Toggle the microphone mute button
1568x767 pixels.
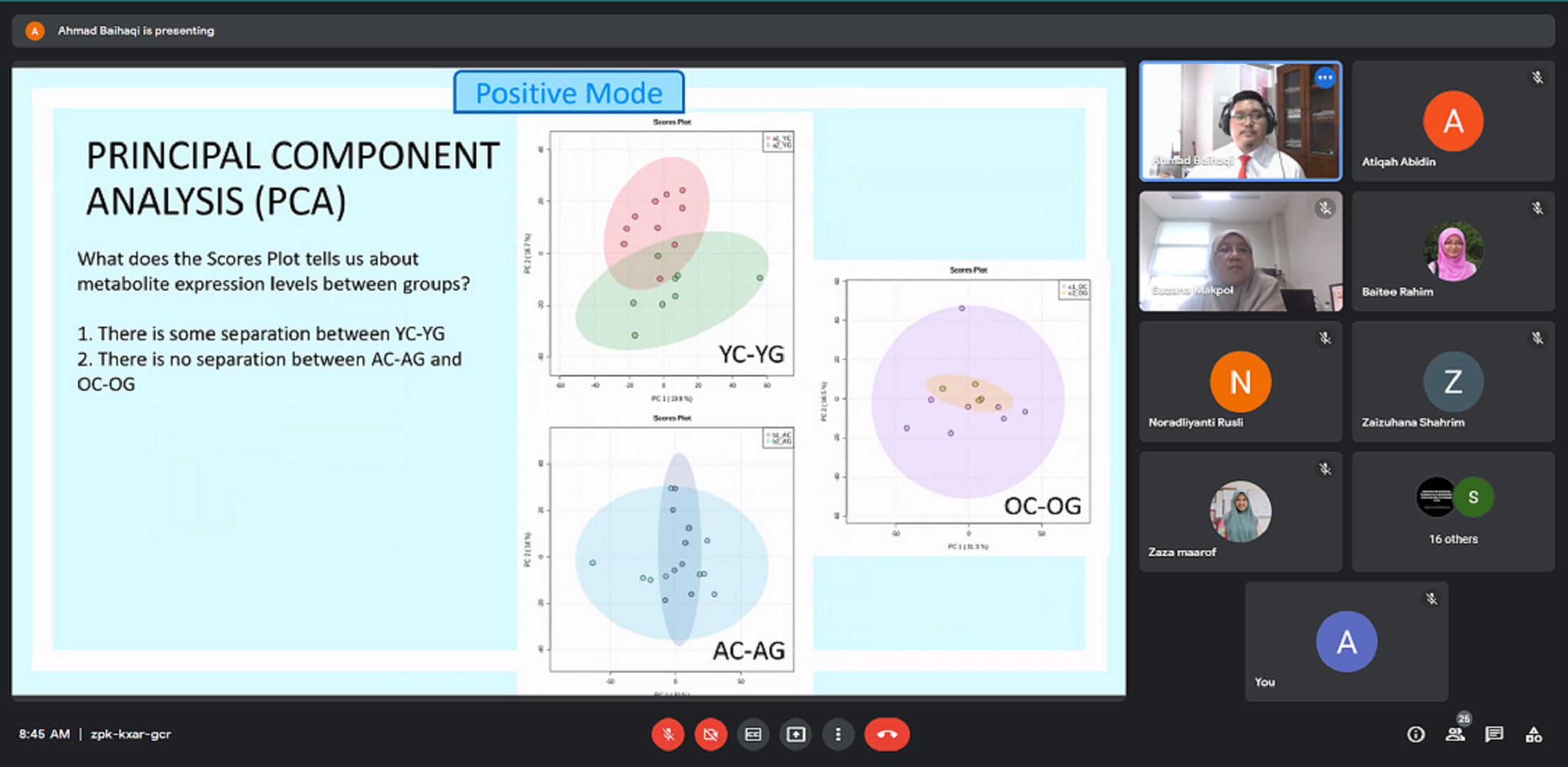pos(667,734)
